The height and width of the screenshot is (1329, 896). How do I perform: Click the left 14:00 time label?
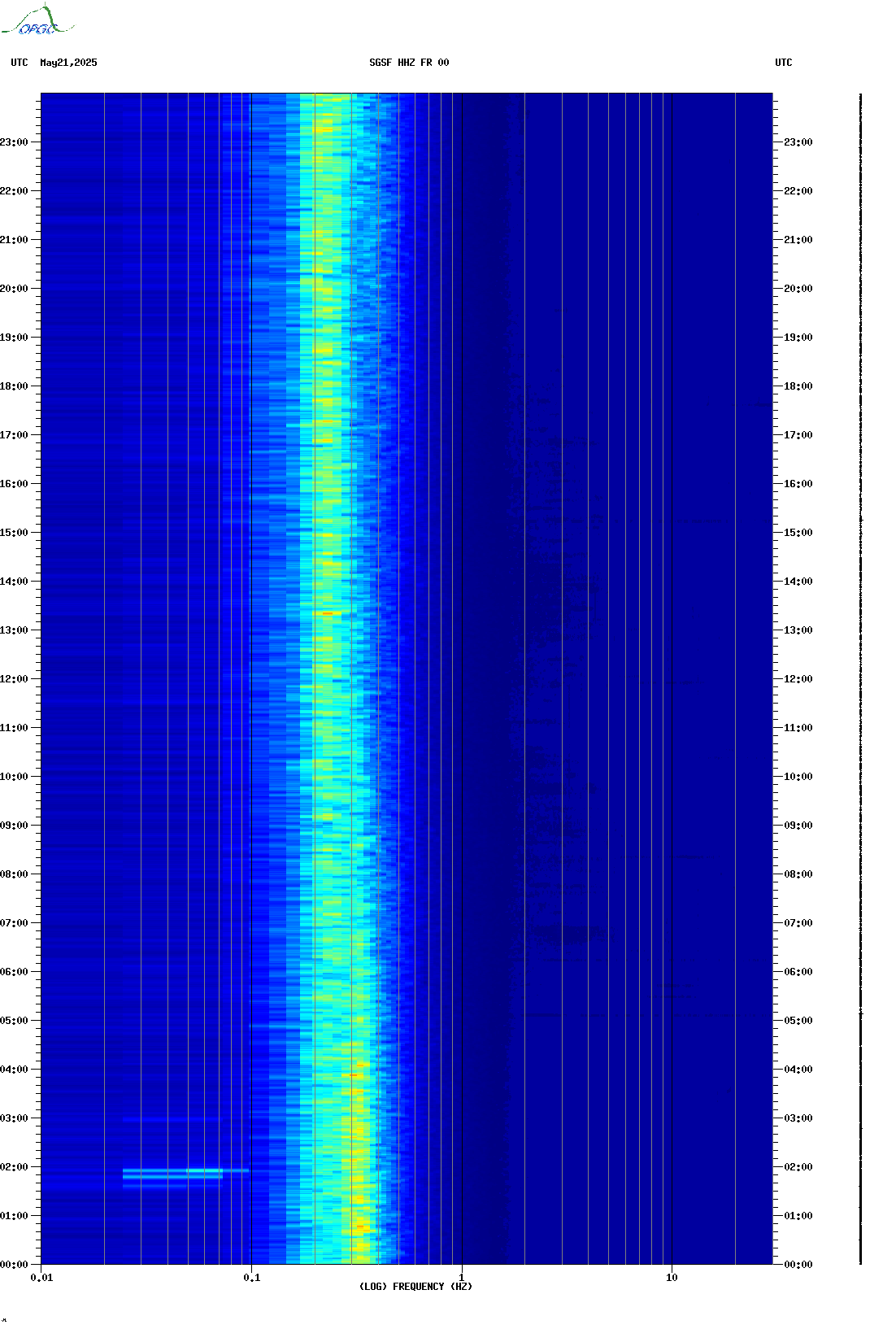[14, 582]
